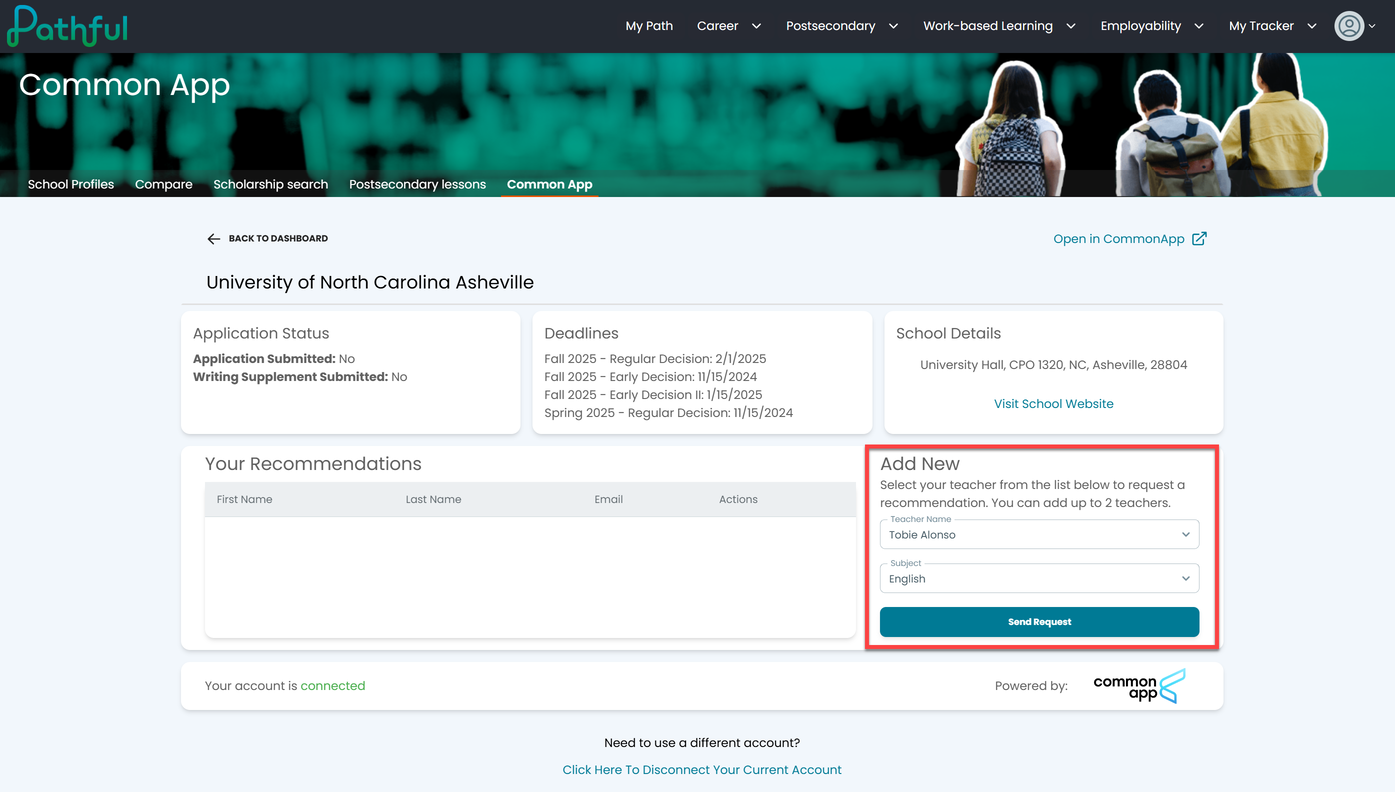Image resolution: width=1395 pixels, height=792 pixels.
Task: Click the Application Submitted status line
Action: [274, 359]
